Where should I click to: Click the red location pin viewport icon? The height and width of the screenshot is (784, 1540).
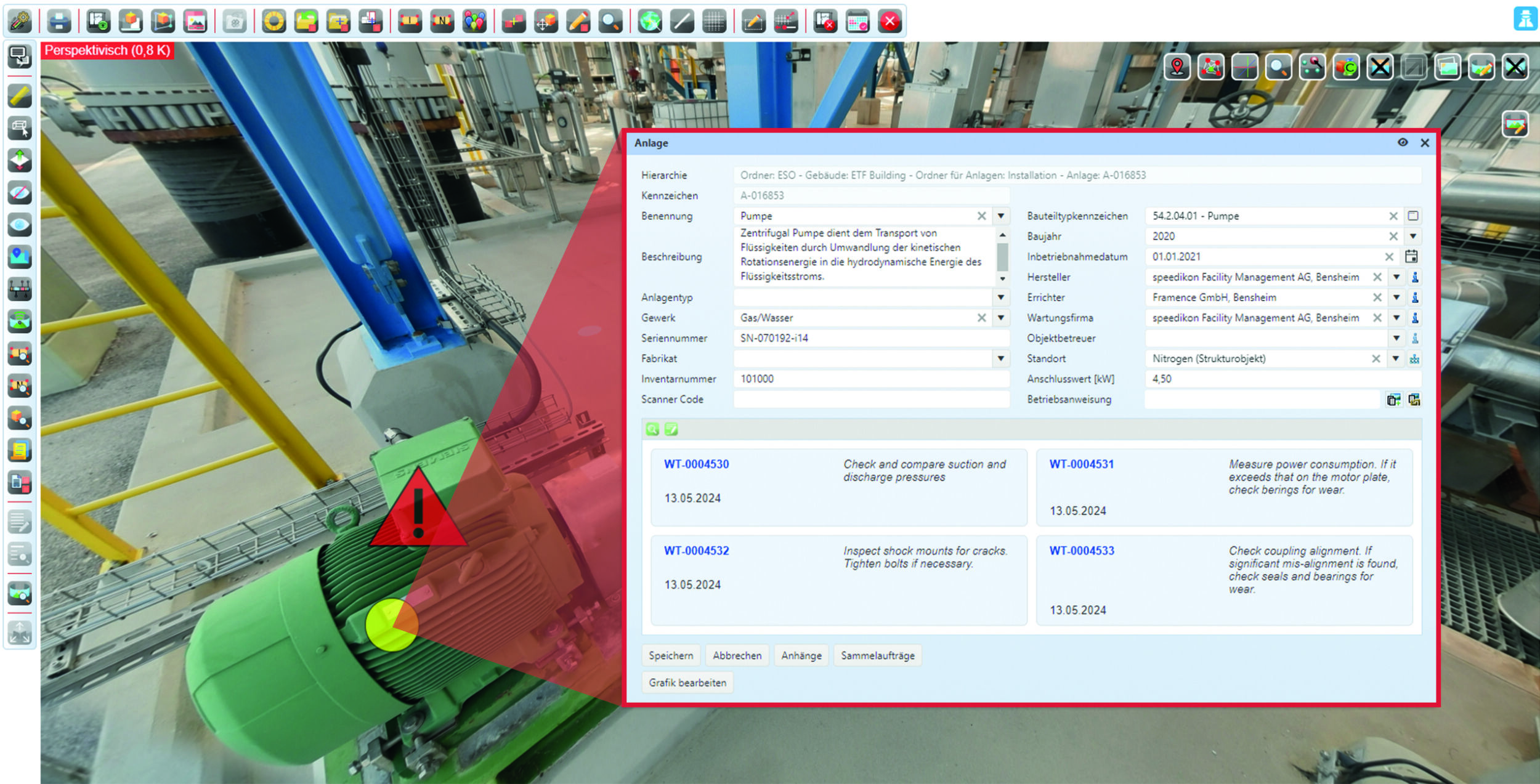point(1177,67)
